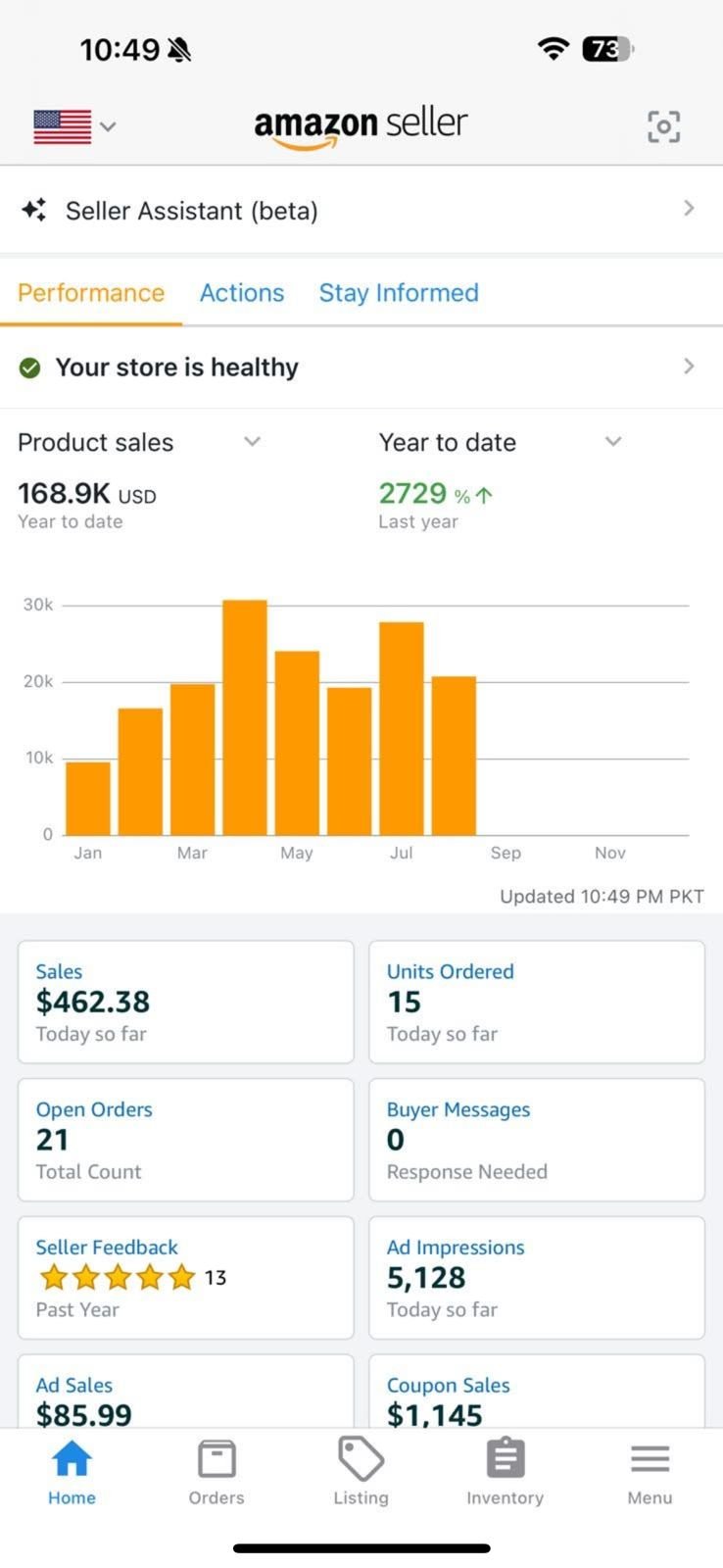Screen dimensions: 723x1568
Task: Open the Year to date period dropdown
Action: click(613, 442)
